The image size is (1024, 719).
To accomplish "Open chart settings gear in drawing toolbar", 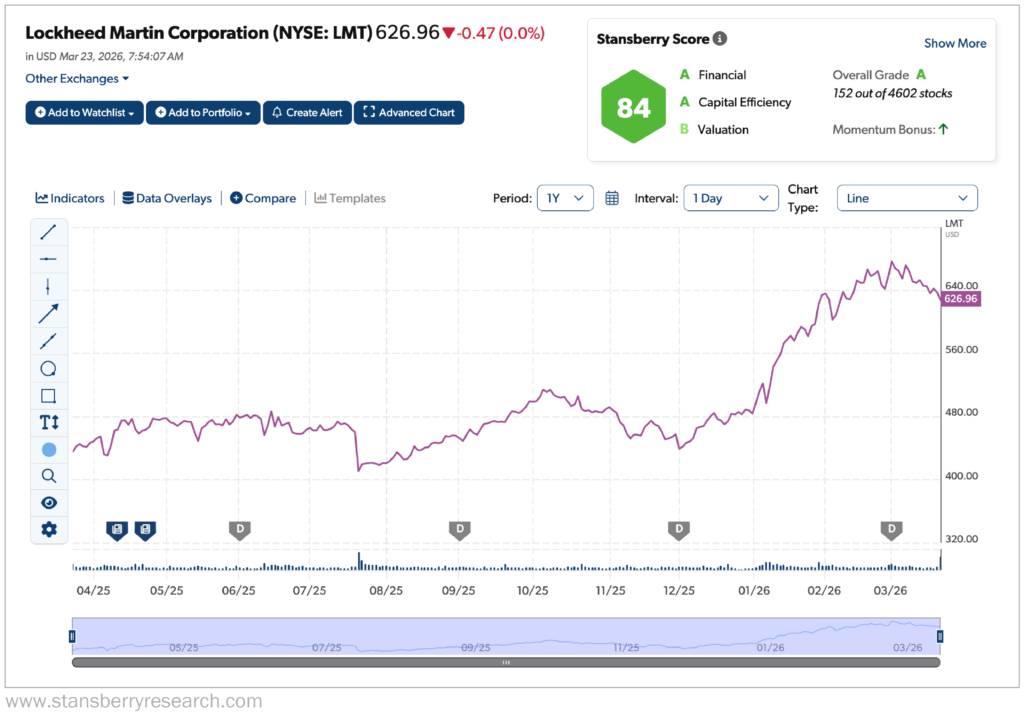I will click(48, 529).
